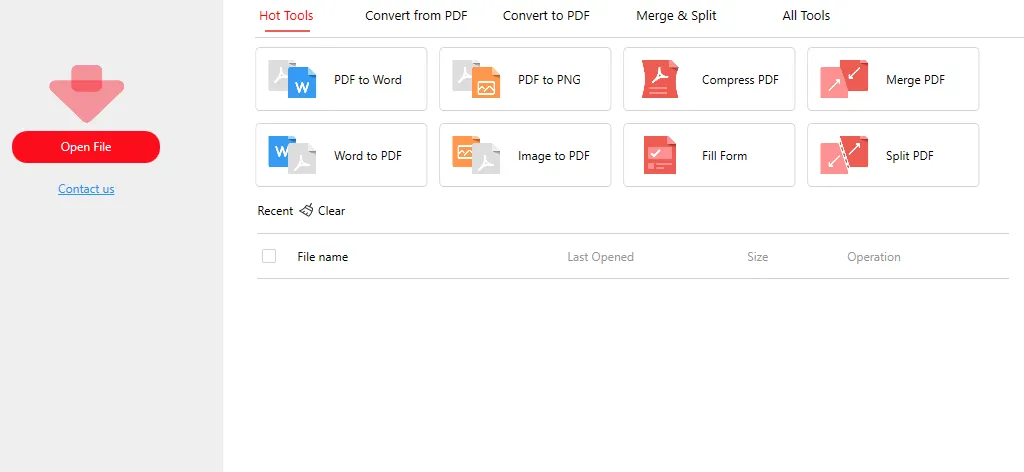The width and height of the screenshot is (1024, 472).
Task: Open the Fill Form label
Action: [724, 155]
